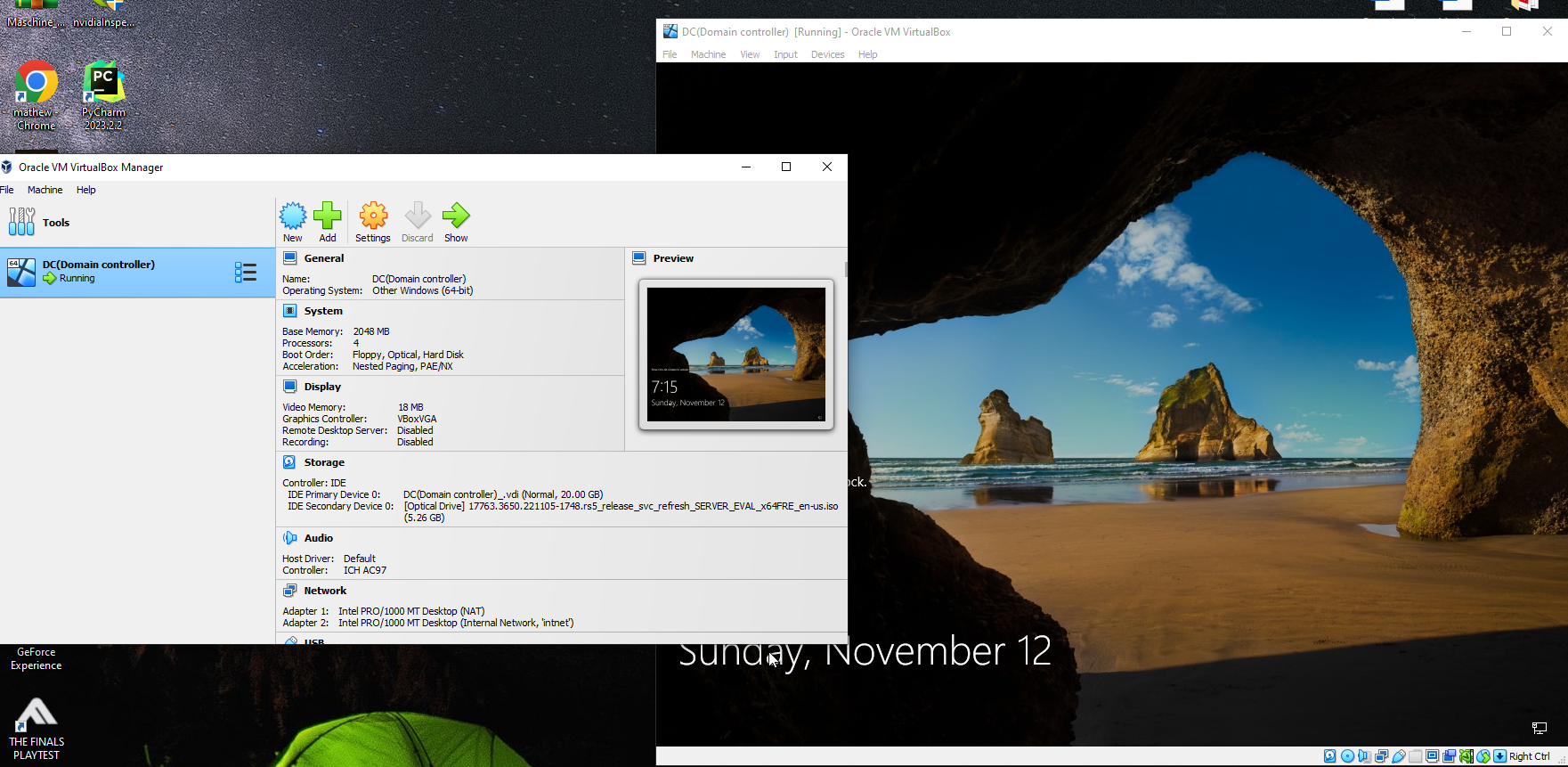
Task: Select the DC(Domain controller) machine entry
Action: tap(137, 273)
